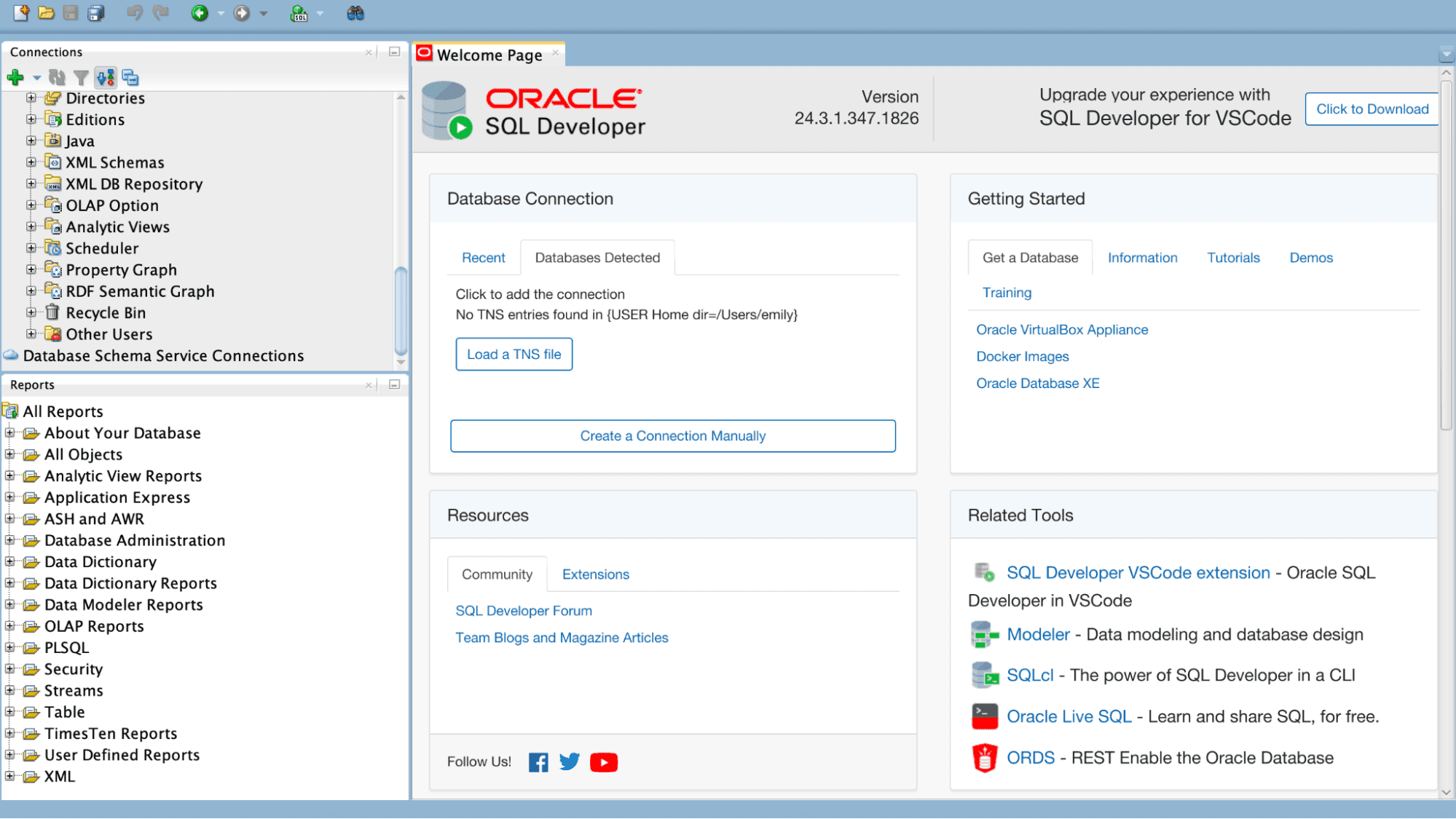Viewport: 1456px width, 819px height.
Task: Expand the XML Schemas node
Action: click(x=31, y=162)
